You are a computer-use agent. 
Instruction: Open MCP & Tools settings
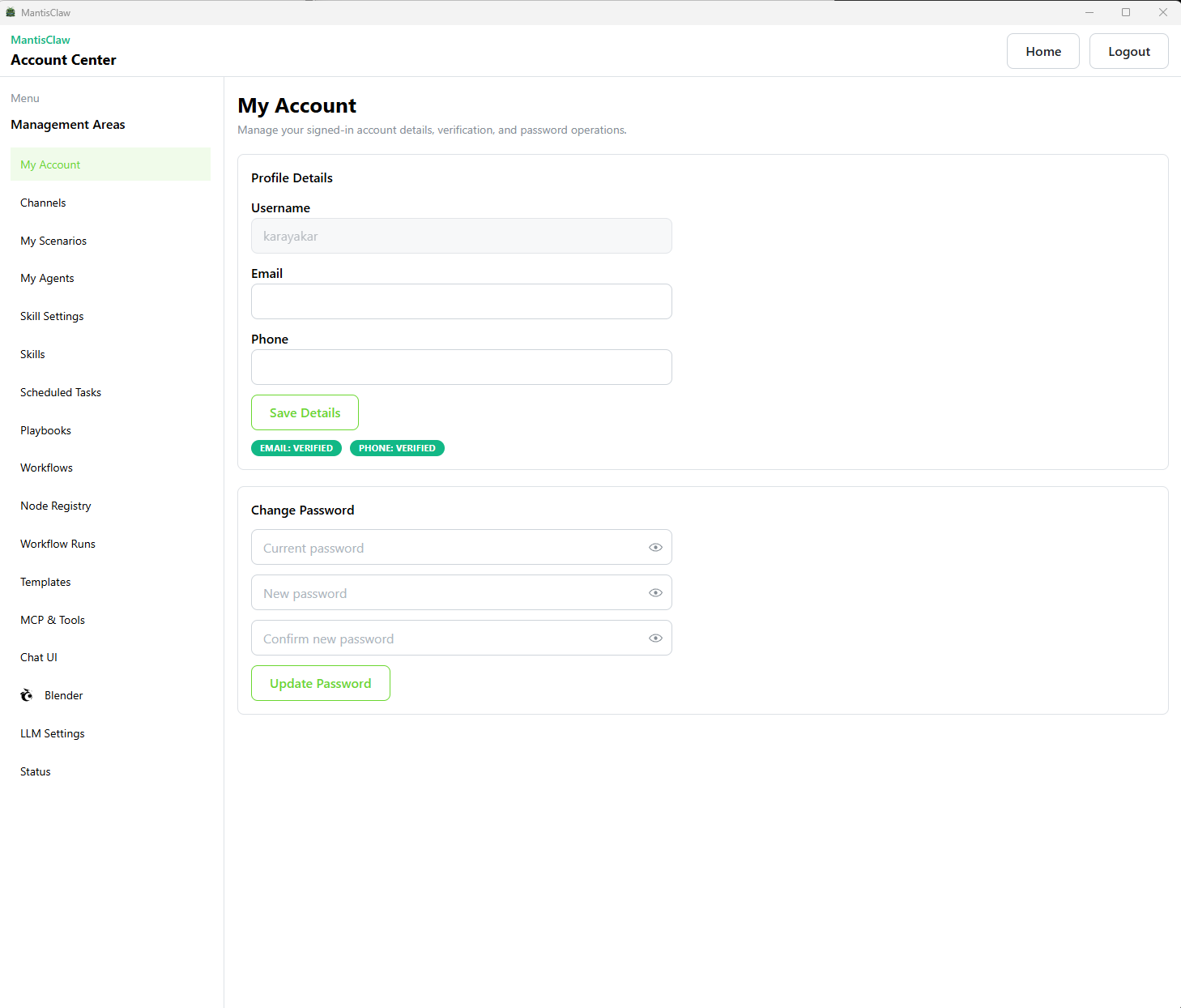pos(53,620)
